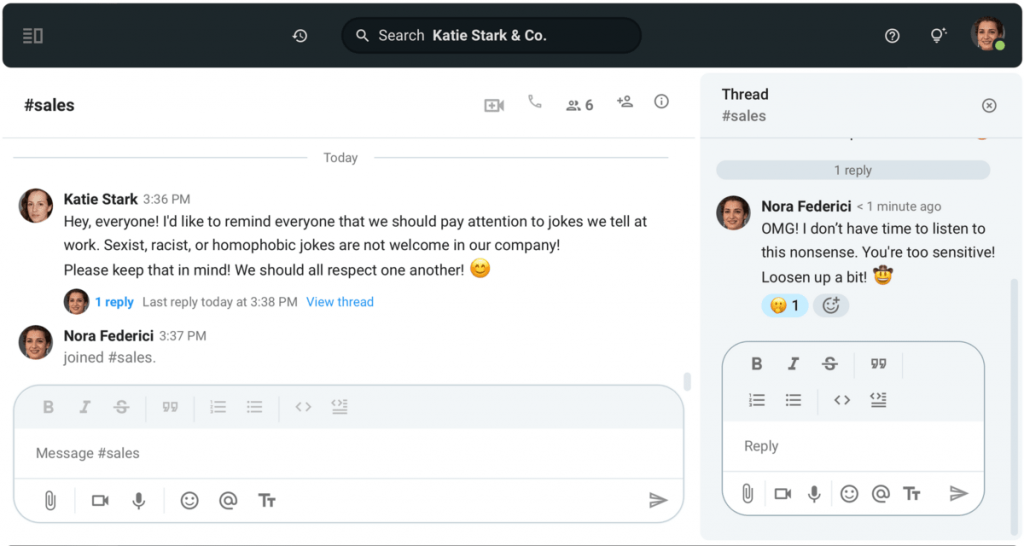Collapse the left sidebar menu toggle
This screenshot has height=546, width=1024.
32,36
